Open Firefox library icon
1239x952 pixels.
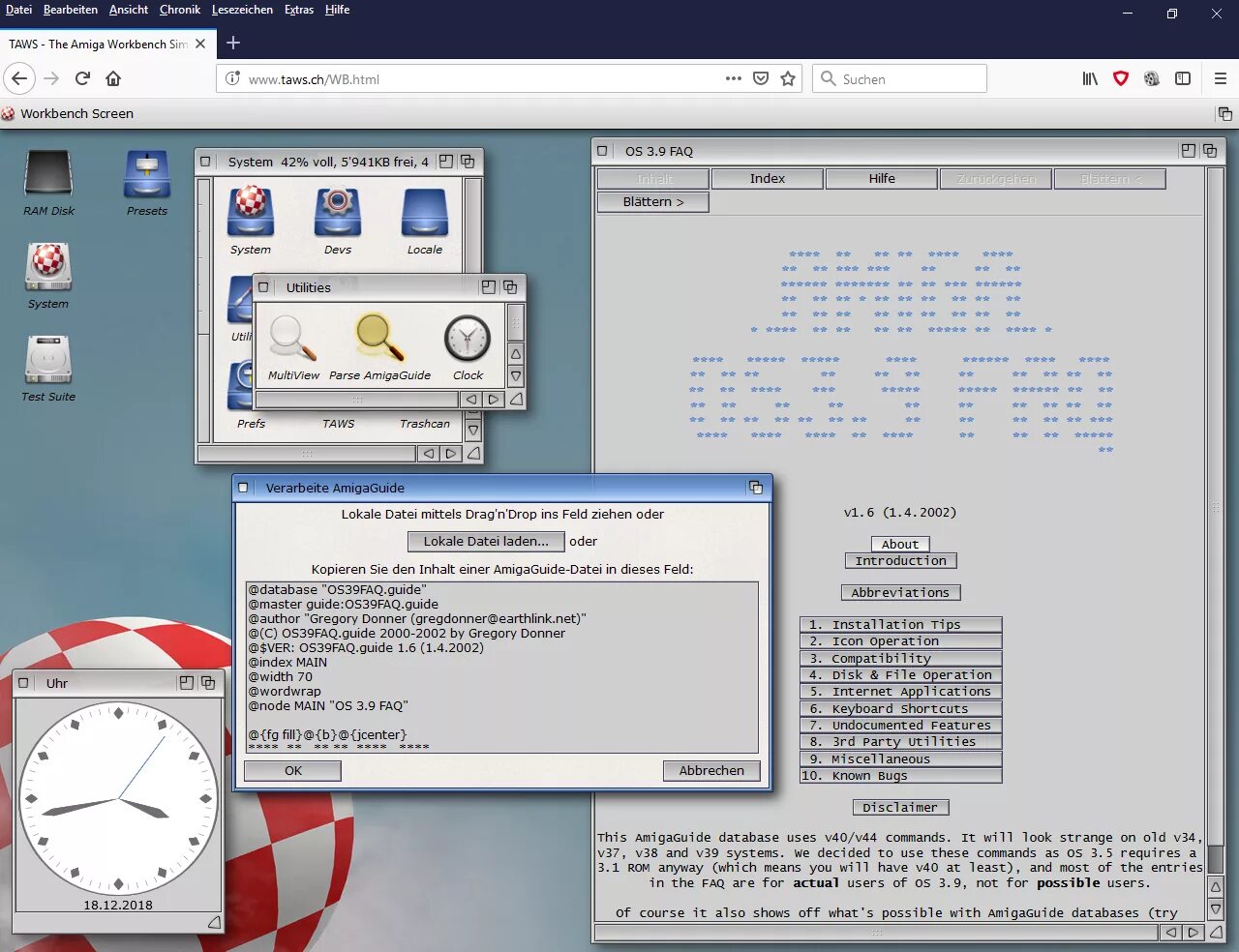click(1090, 78)
